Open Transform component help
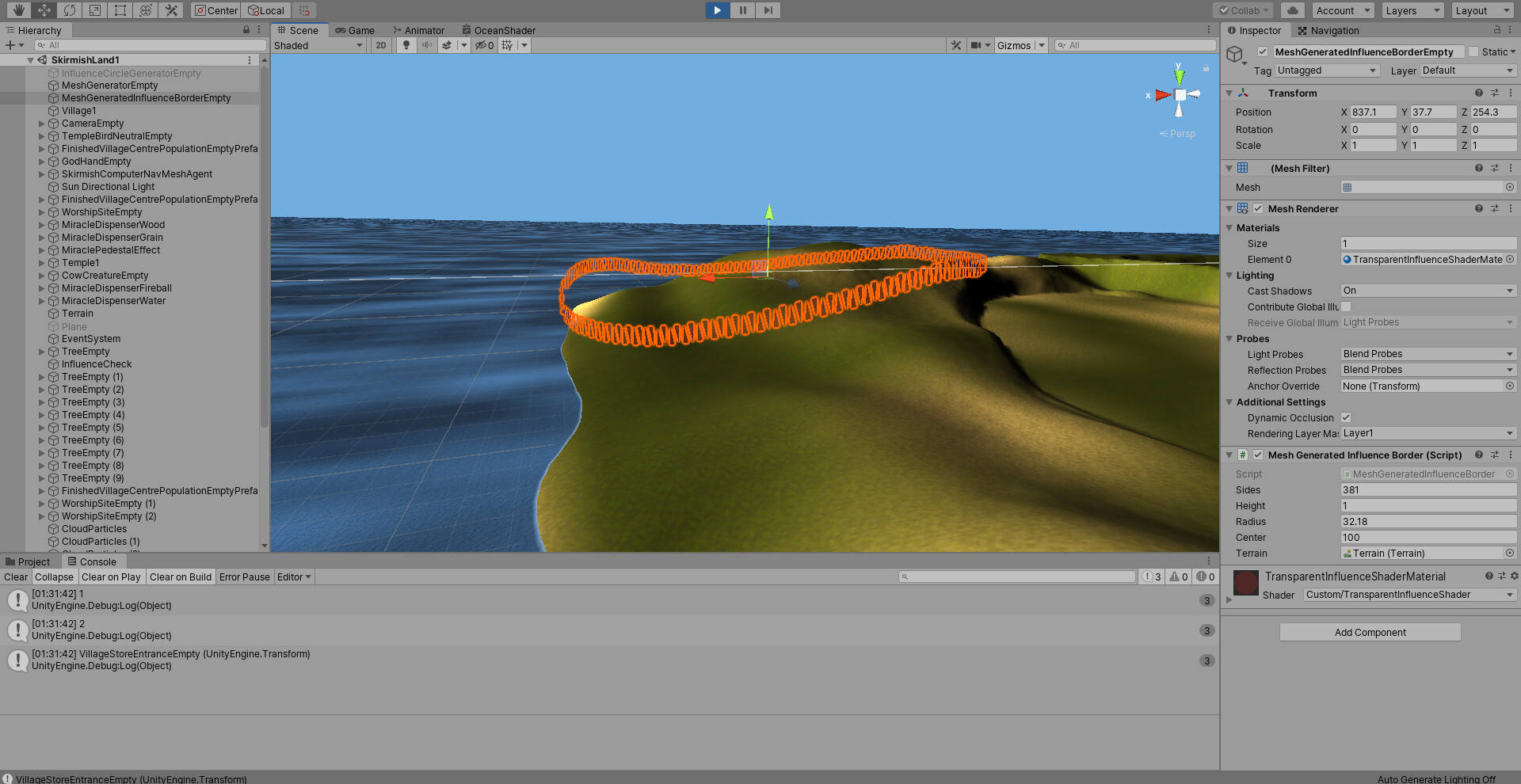The image size is (1521, 784). (1478, 93)
